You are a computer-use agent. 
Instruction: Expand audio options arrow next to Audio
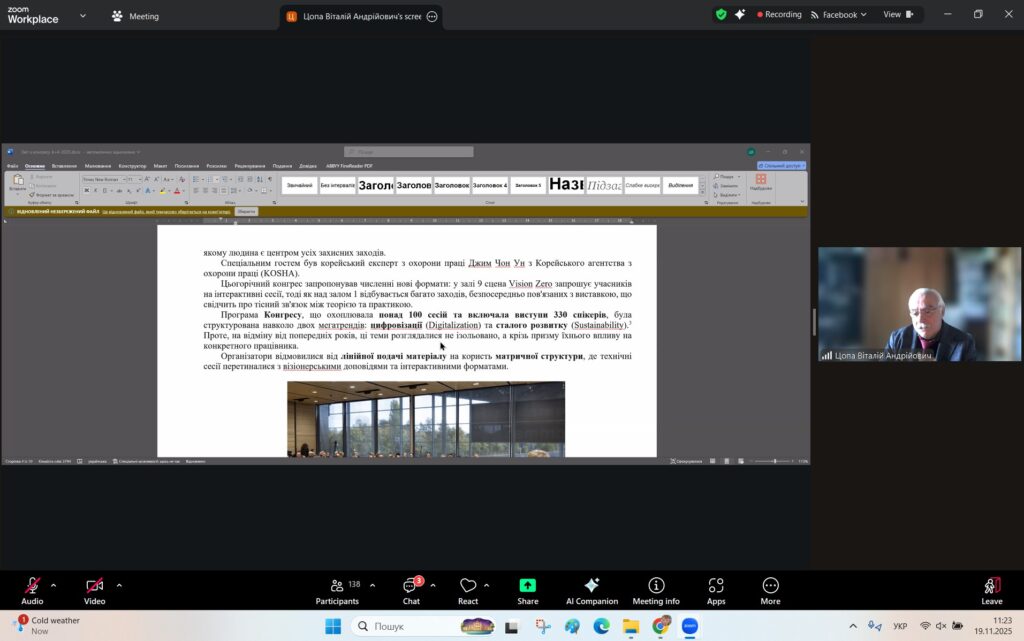coord(53,585)
